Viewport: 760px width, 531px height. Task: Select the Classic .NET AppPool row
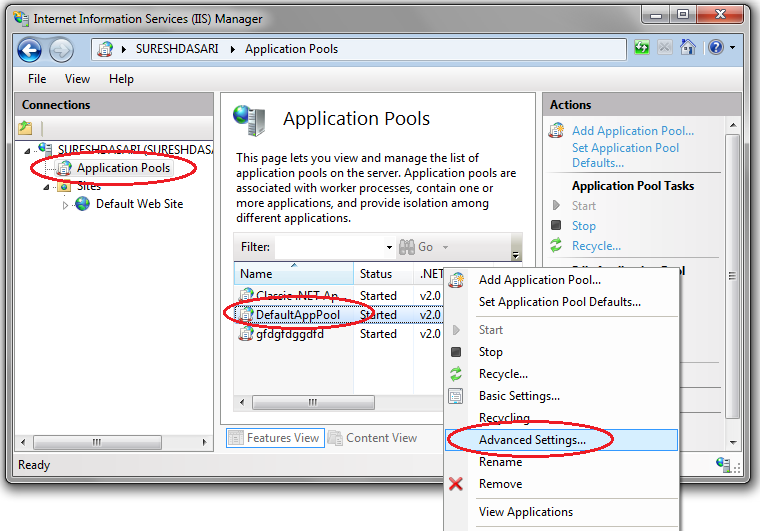point(339,296)
